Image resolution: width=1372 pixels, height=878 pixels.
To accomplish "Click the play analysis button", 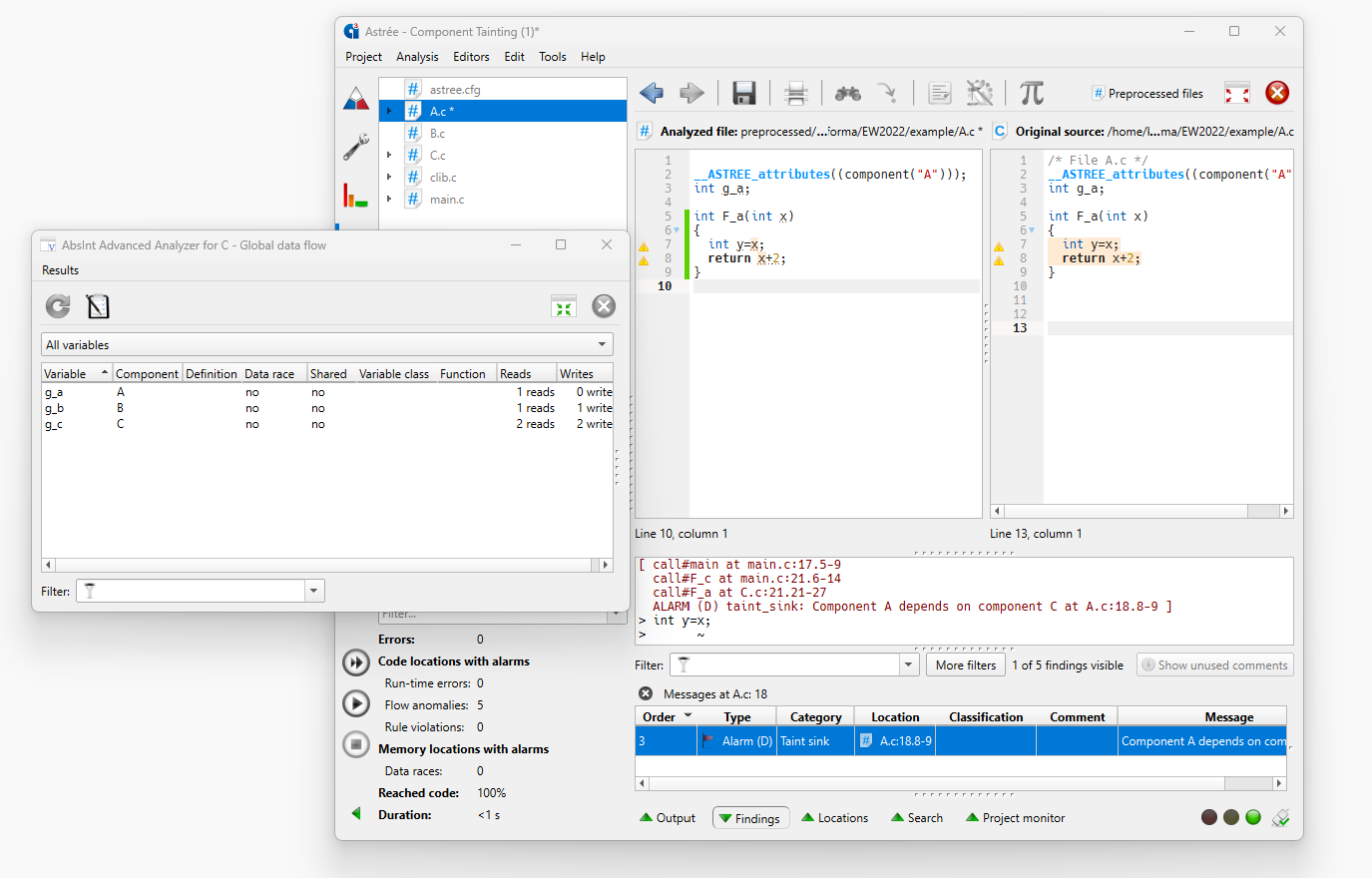I will (356, 703).
